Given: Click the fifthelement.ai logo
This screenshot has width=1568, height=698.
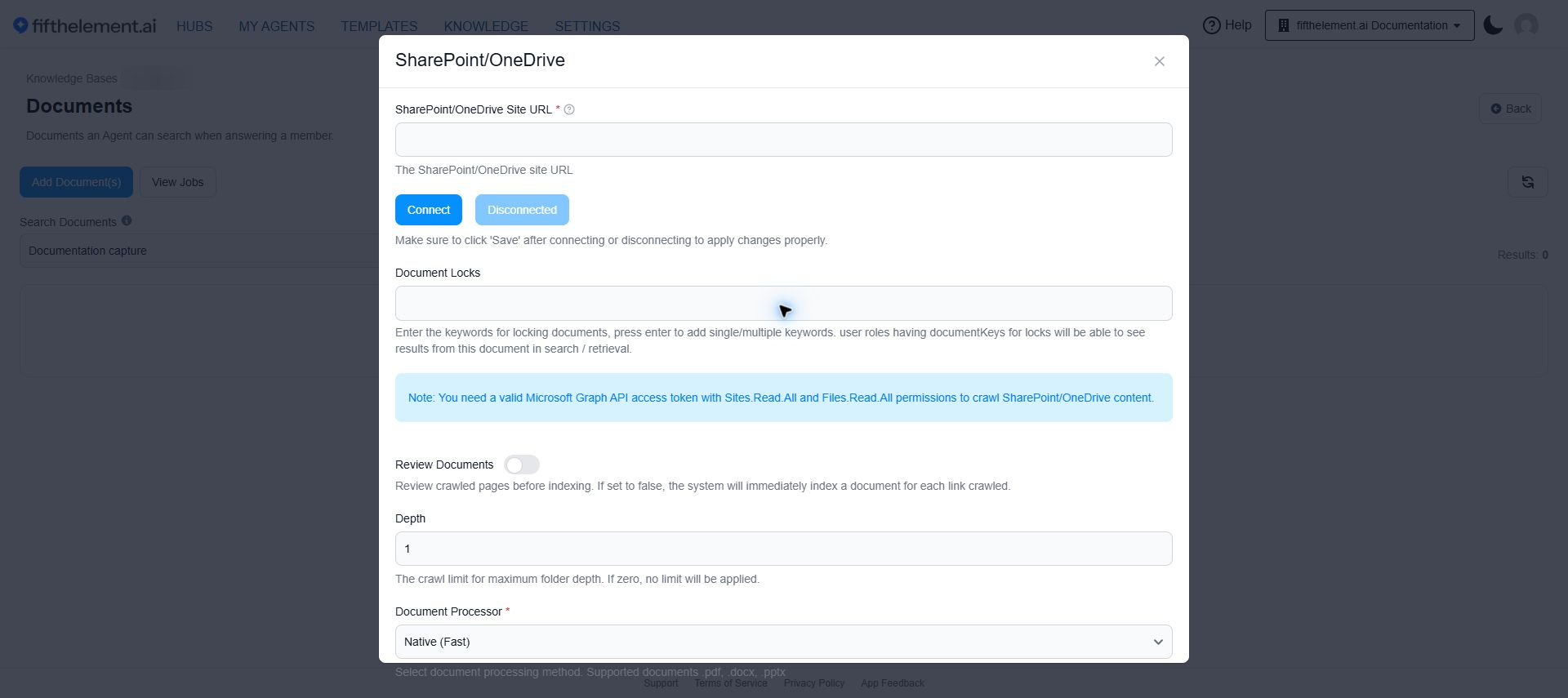Looking at the screenshot, I should pos(84,26).
